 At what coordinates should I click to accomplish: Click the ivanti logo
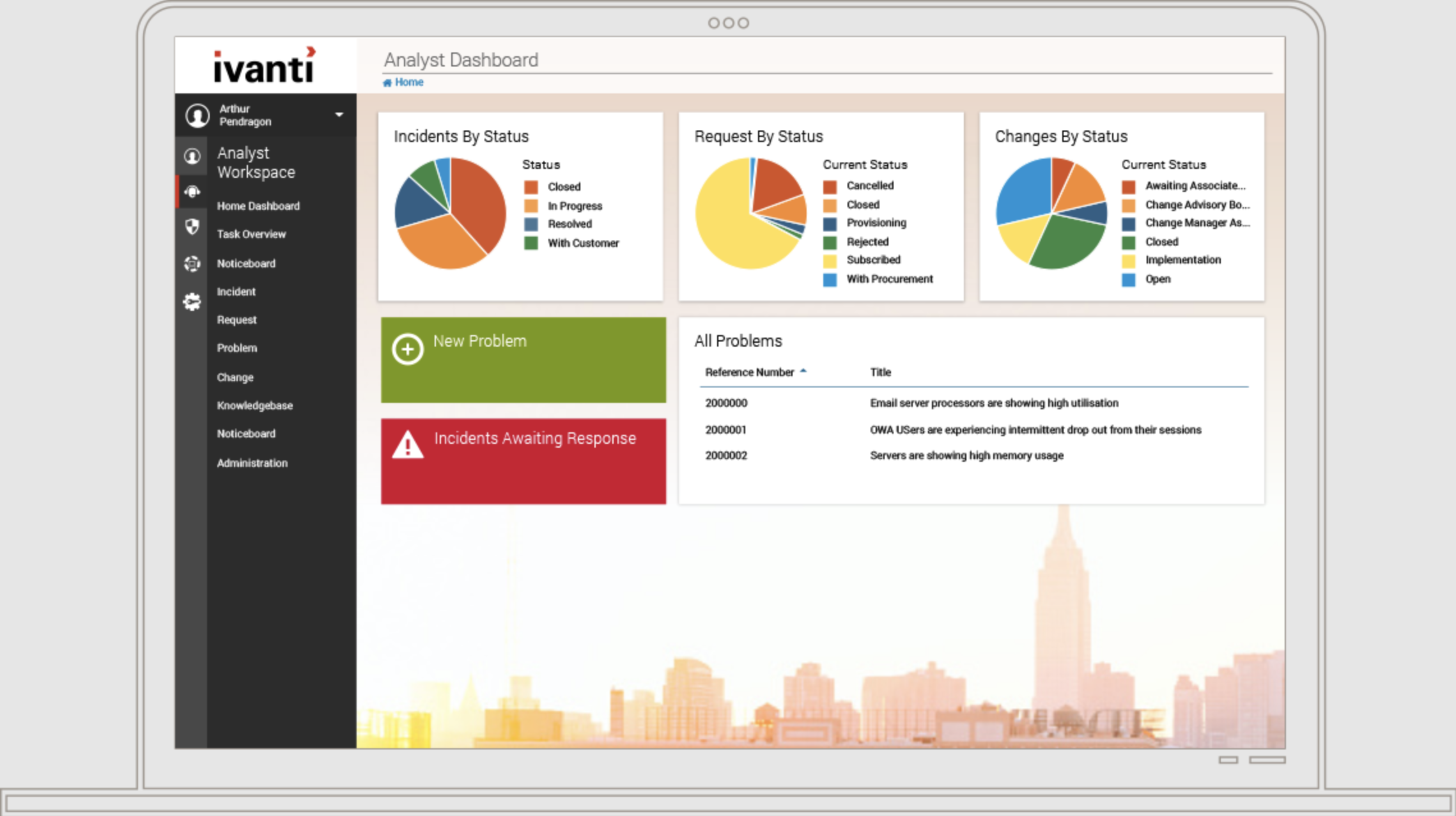coord(265,66)
